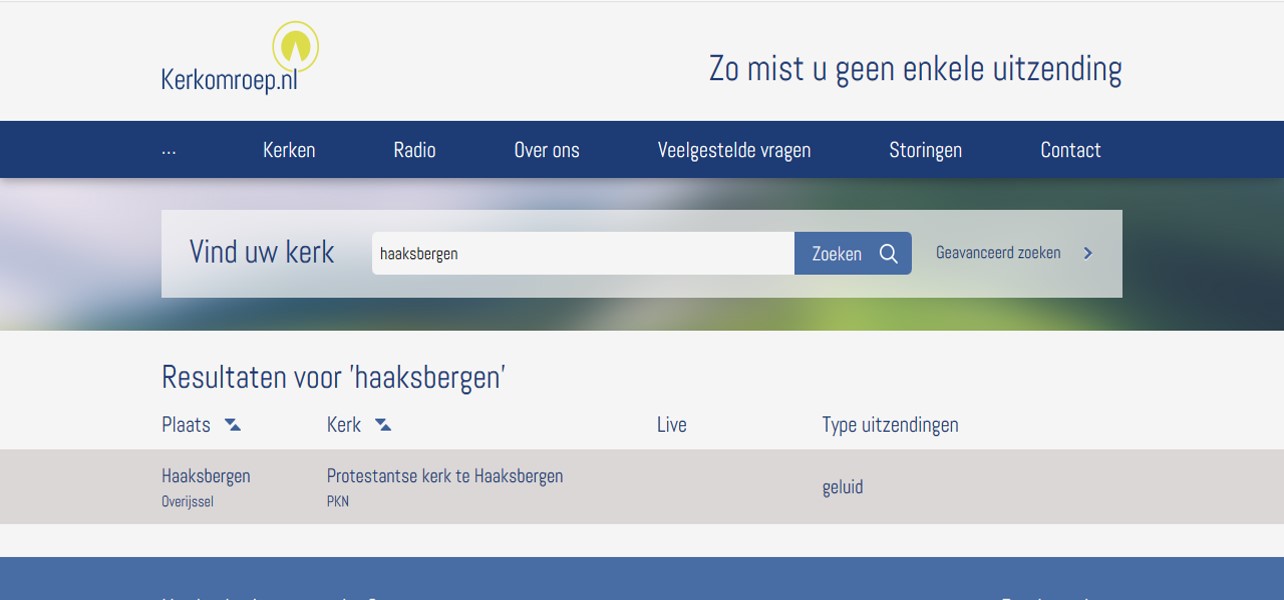Open Protestantse kerk te Haaksbergen
The height and width of the screenshot is (600, 1284).
[445, 476]
